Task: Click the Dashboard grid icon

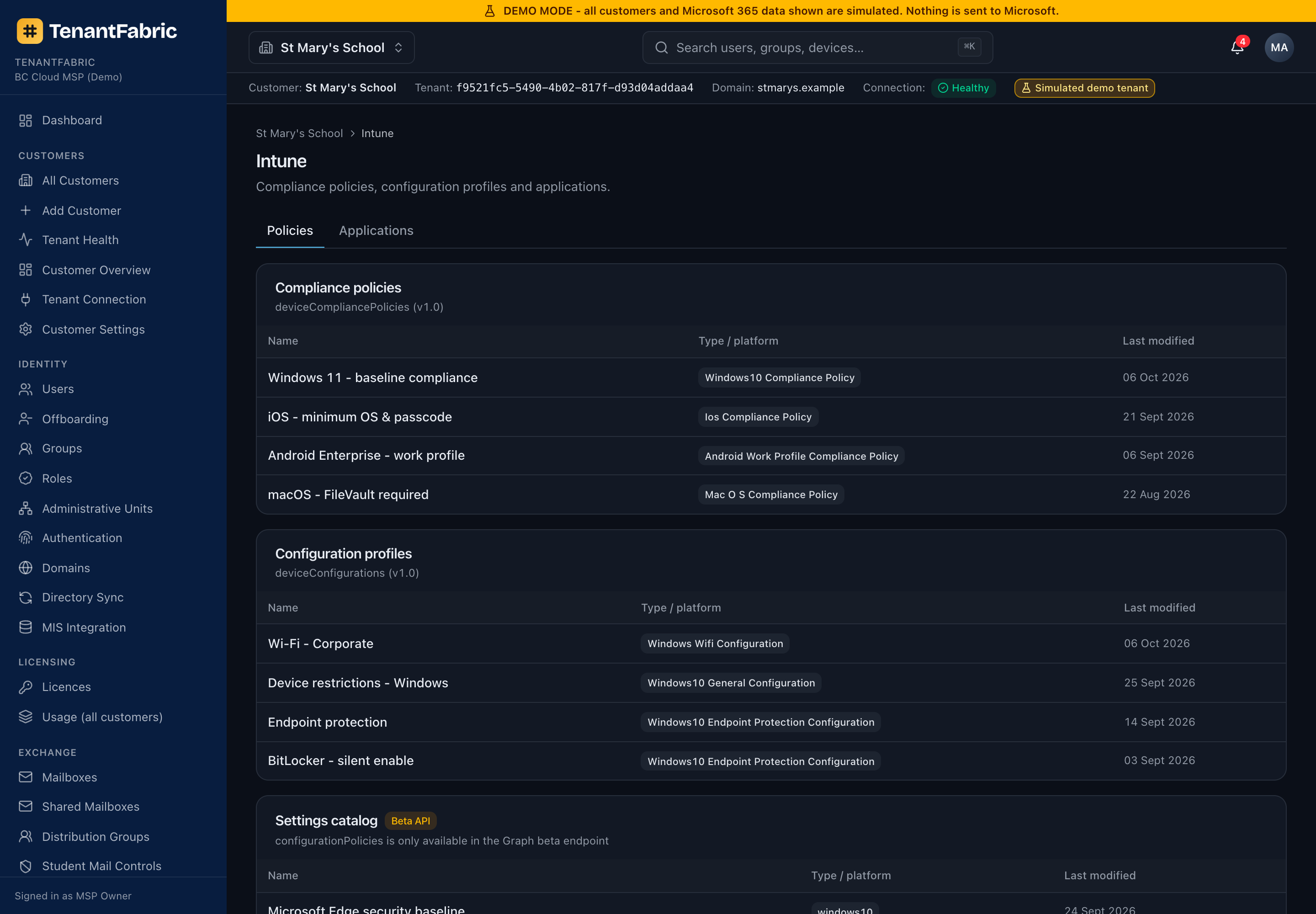Action: (26, 120)
